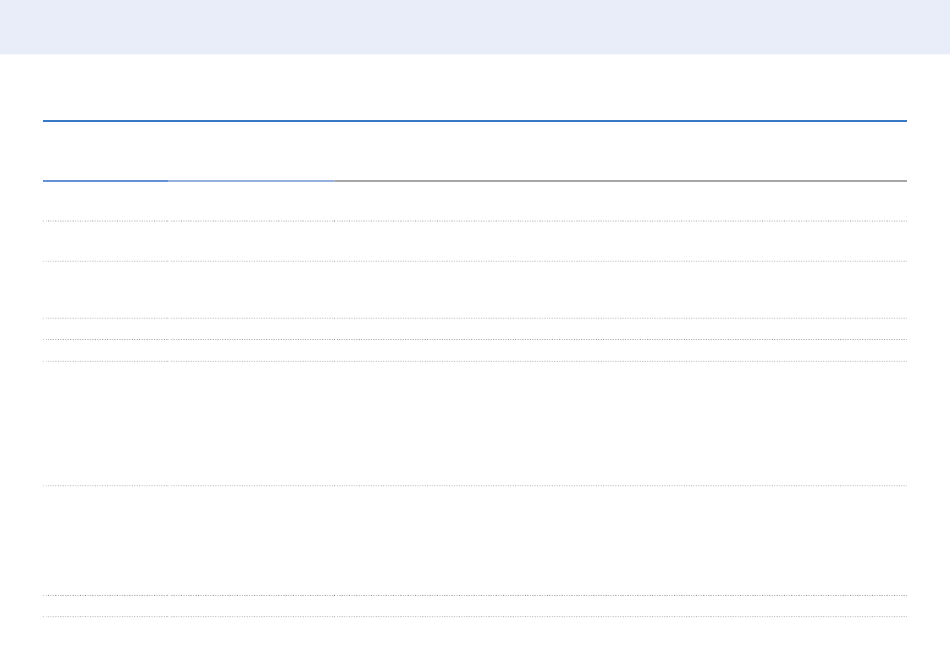Click first table row's middle column cell

tap(251, 201)
